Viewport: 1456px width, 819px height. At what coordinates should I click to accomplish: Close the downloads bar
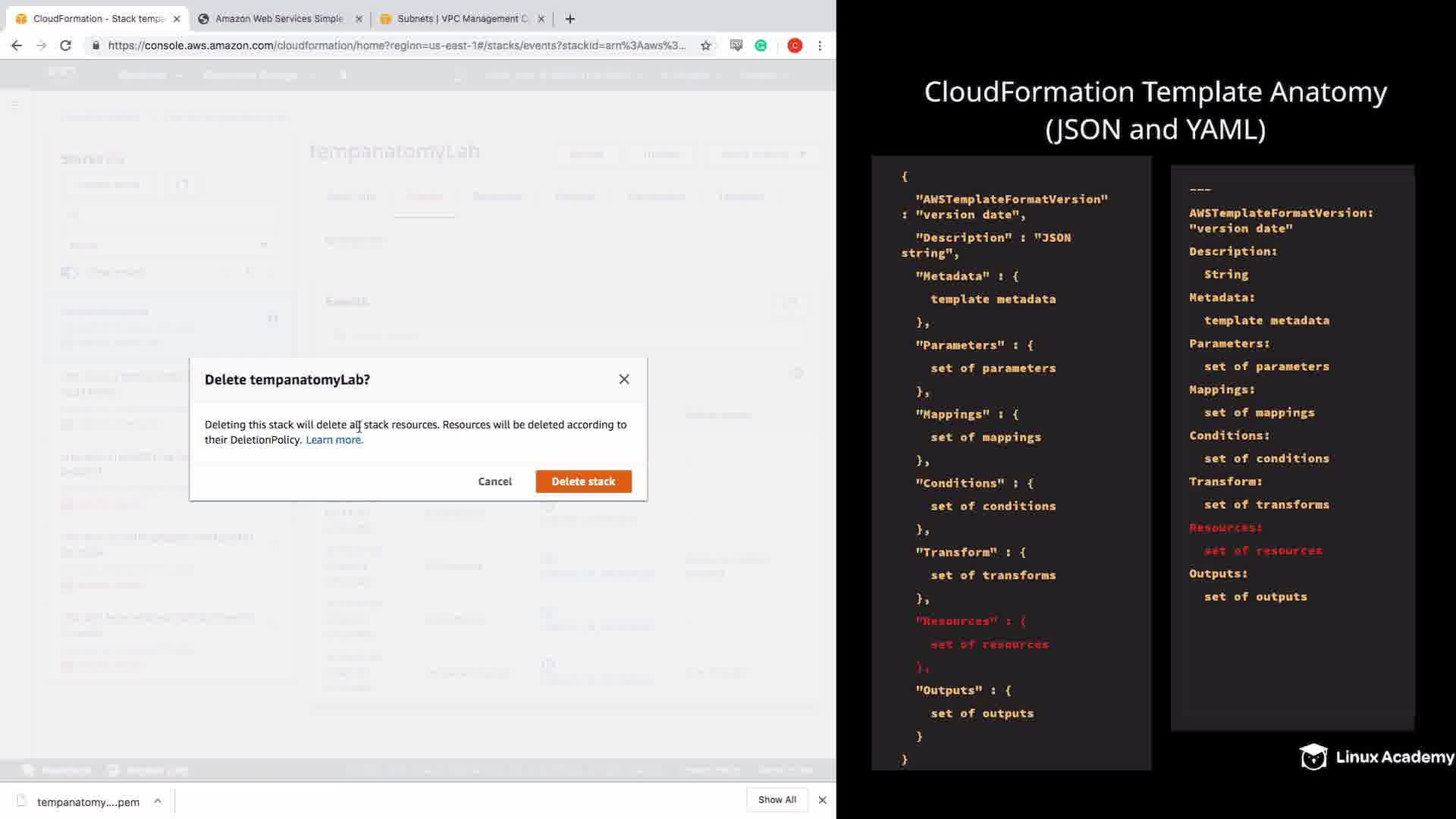[822, 800]
